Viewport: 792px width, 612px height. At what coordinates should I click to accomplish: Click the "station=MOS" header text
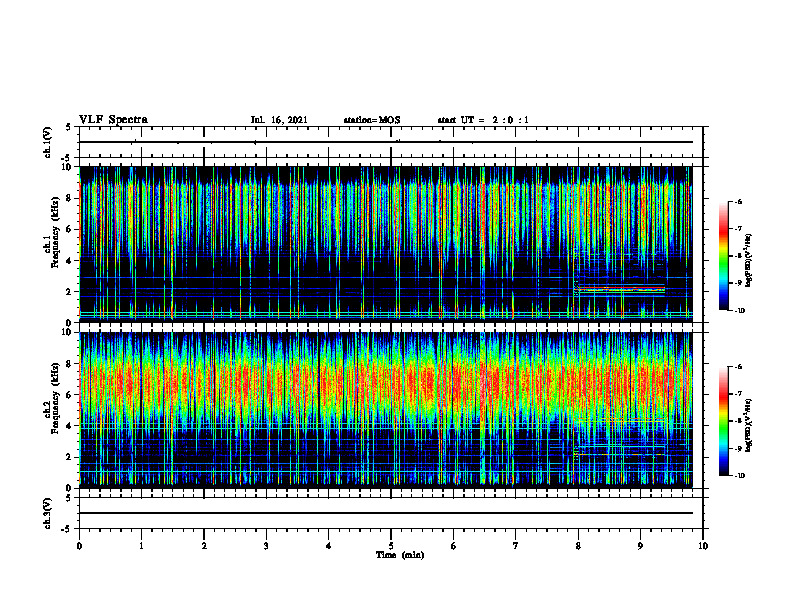point(372,120)
